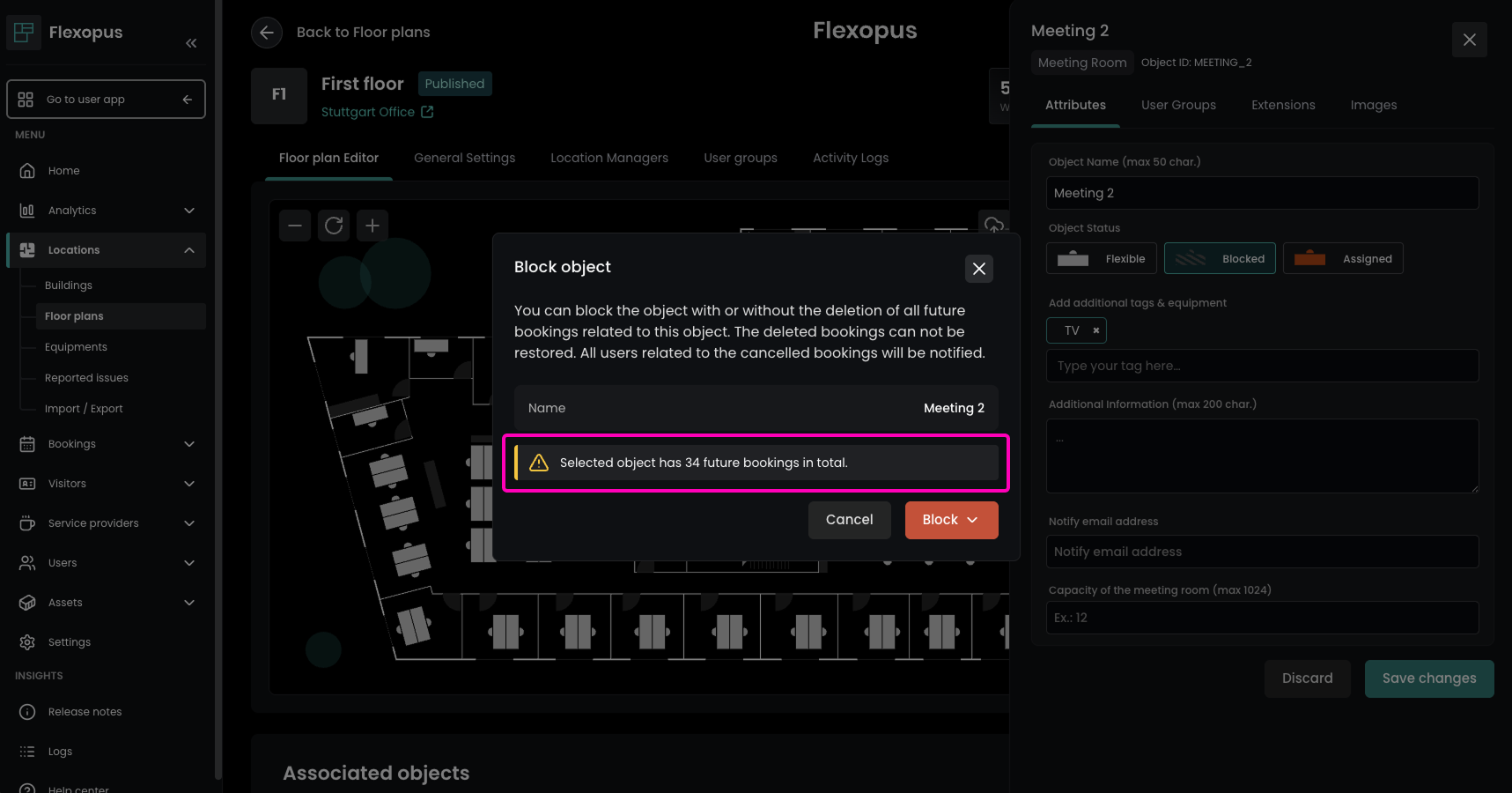Close the Block object dialog
Screen dimensions: 1512x793
(x=978, y=269)
